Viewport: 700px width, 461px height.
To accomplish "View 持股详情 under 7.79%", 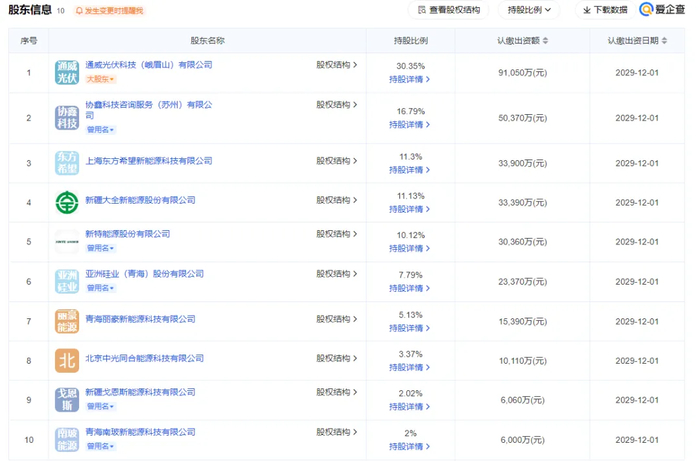I will tap(409, 289).
